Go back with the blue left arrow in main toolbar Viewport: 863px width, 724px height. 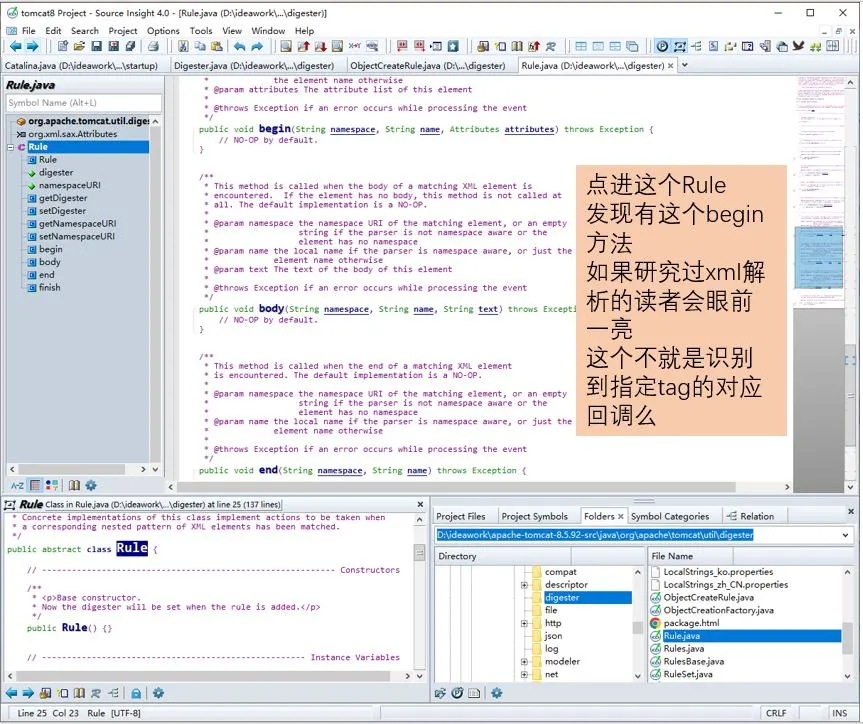[x=15, y=46]
